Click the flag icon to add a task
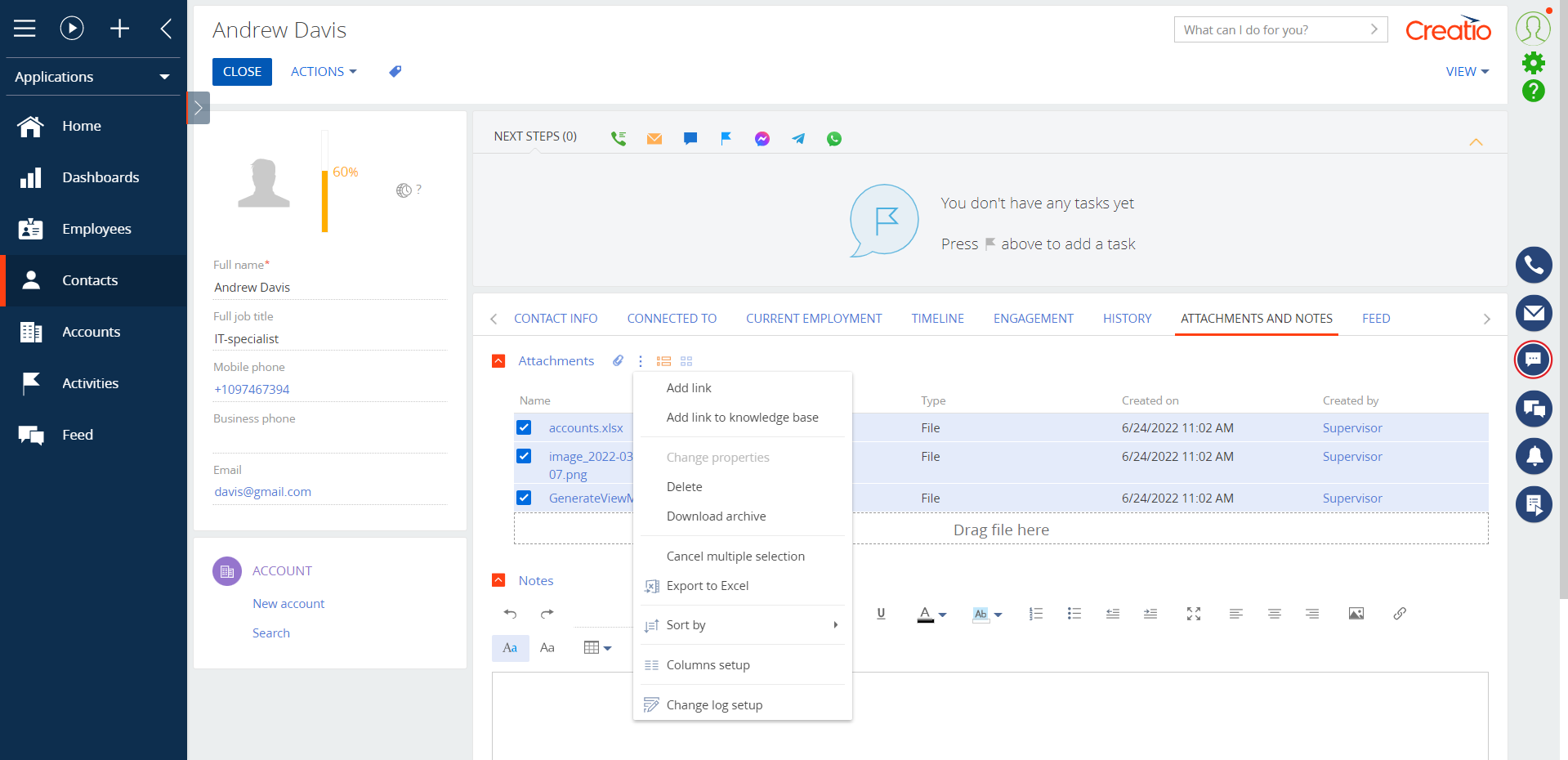 tap(726, 138)
